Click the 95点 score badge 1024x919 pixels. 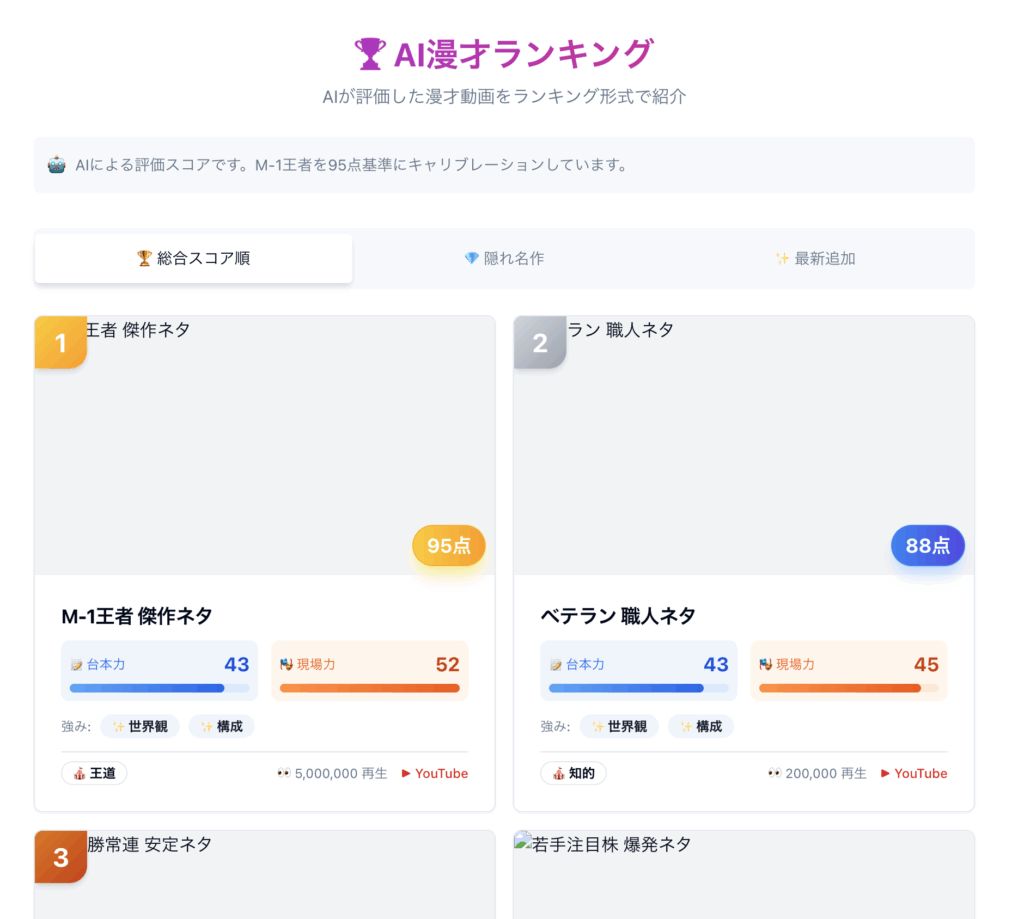pyautogui.click(x=448, y=546)
